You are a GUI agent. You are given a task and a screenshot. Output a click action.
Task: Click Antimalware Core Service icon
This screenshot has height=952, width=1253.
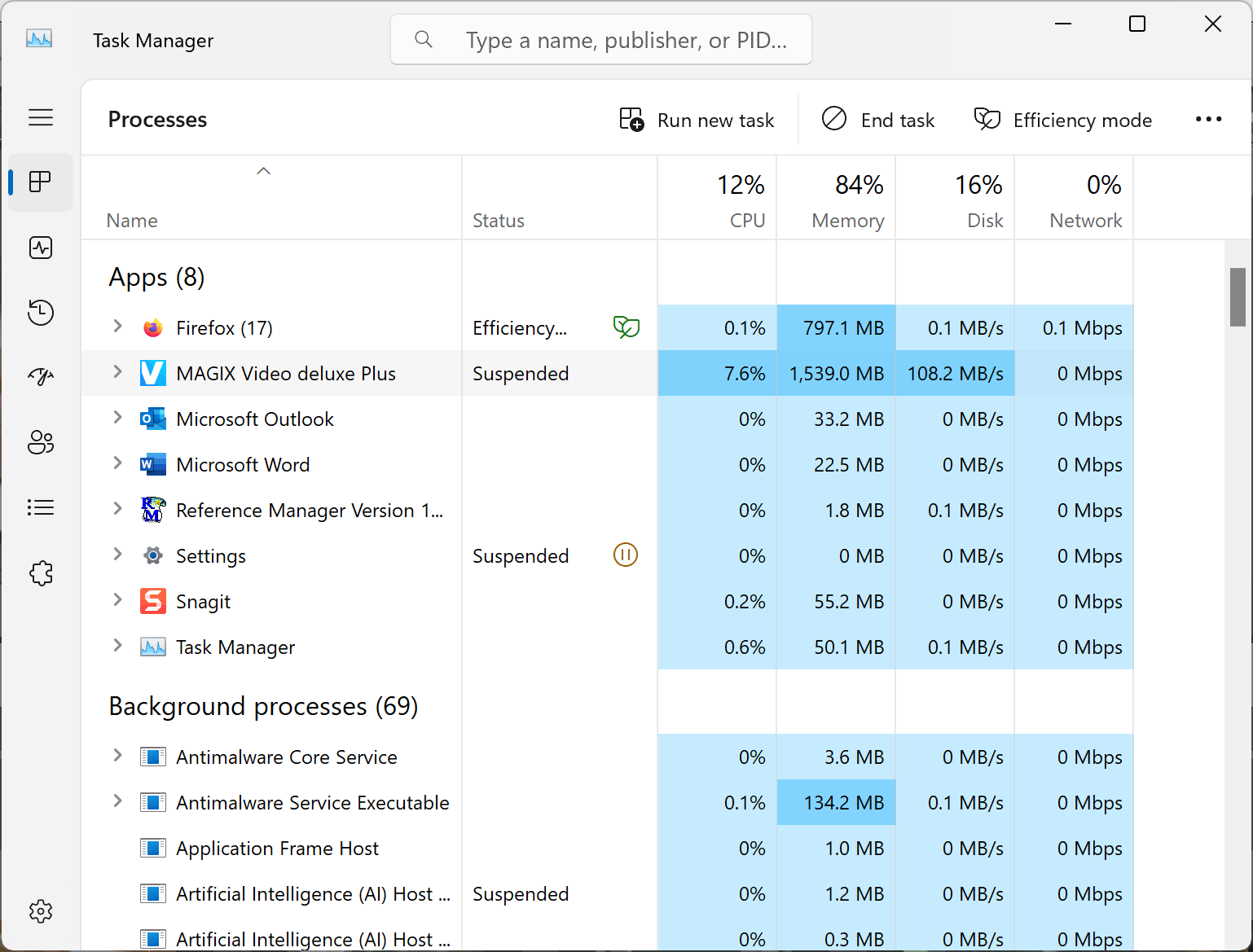click(153, 757)
